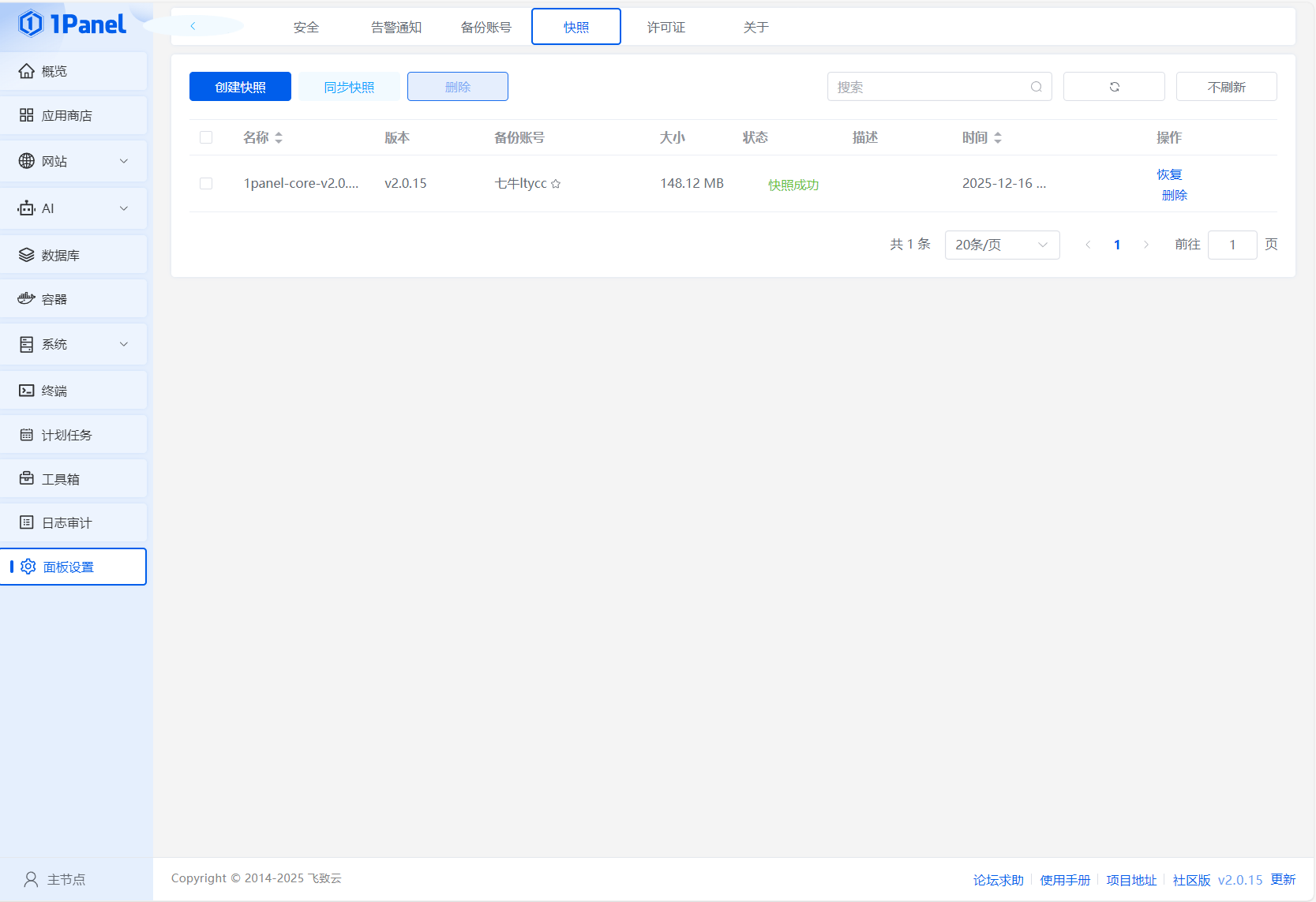Click the scheduled tasks (计划任务) calendar icon
The width and height of the screenshot is (1316, 902).
(26, 435)
